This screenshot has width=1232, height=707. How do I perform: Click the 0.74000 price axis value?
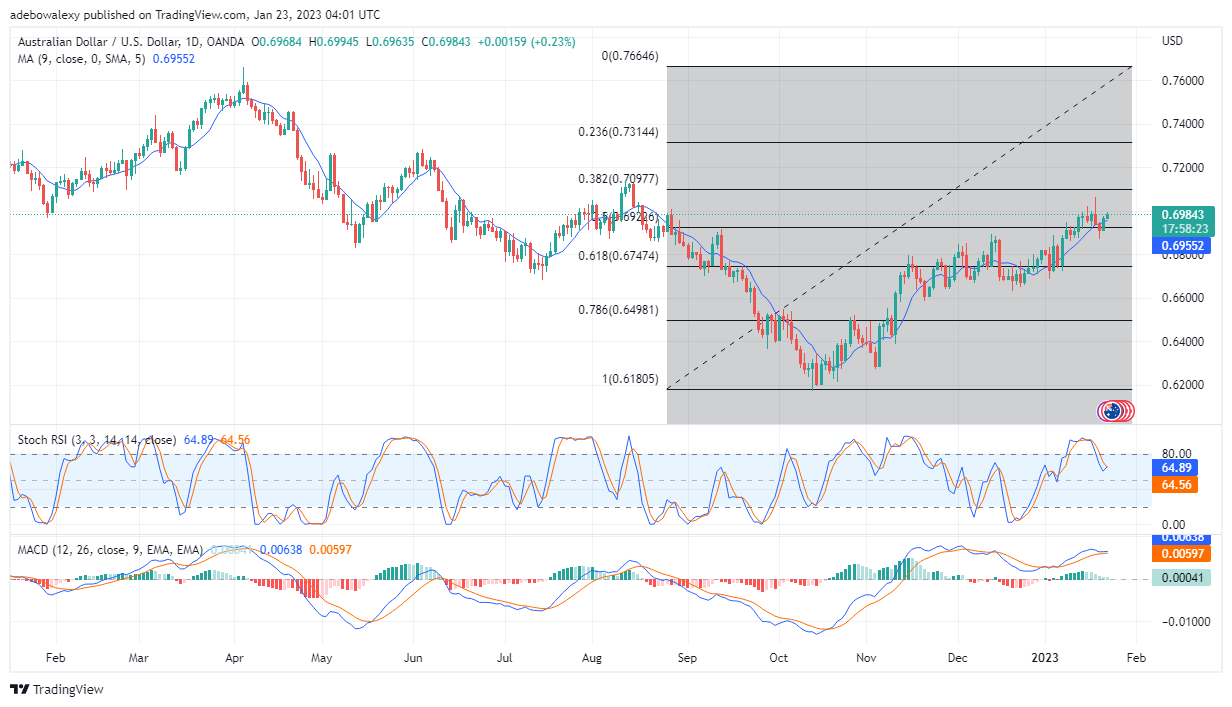click(1181, 124)
